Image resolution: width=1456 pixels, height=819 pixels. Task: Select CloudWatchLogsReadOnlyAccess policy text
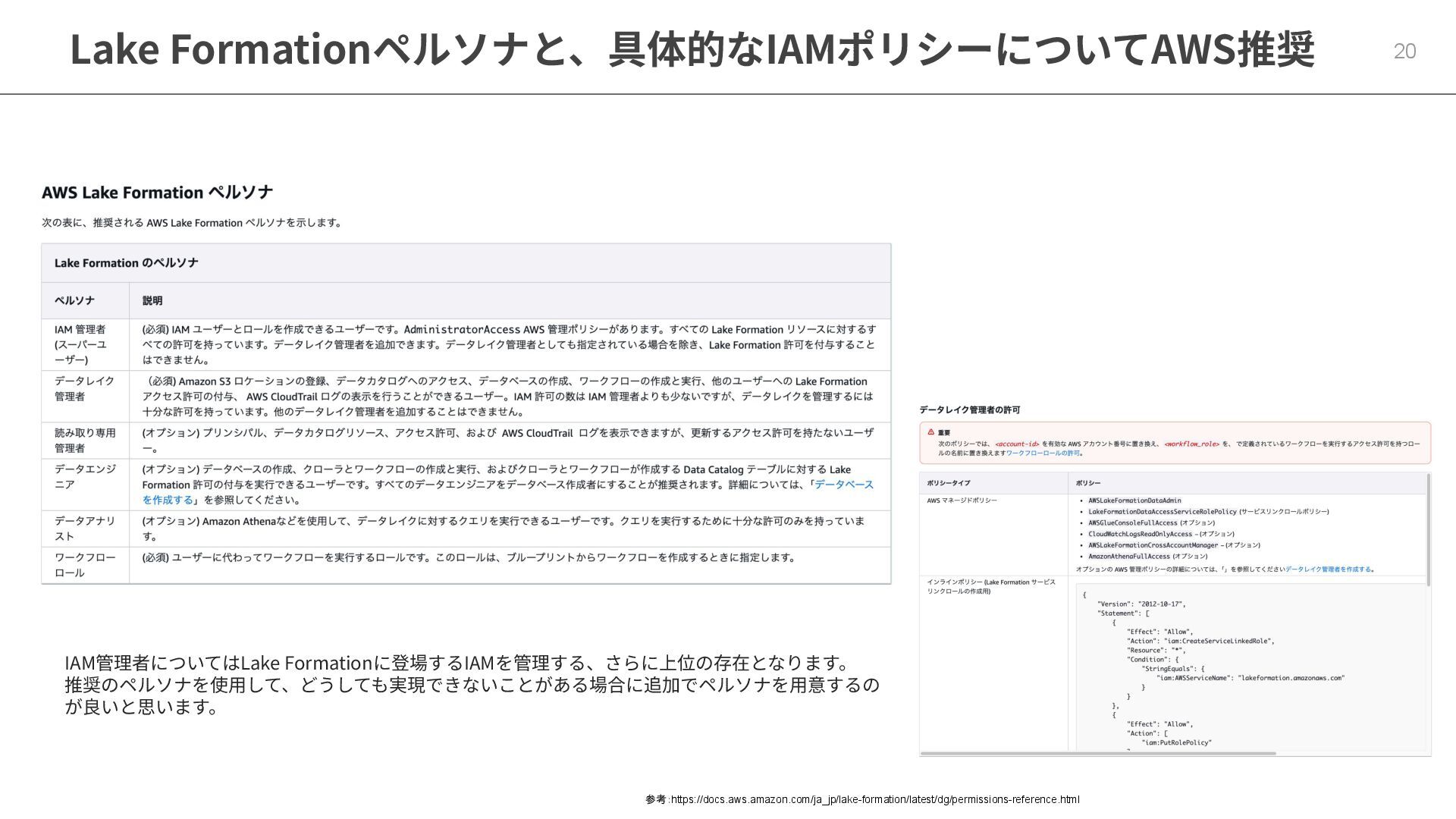point(1140,534)
